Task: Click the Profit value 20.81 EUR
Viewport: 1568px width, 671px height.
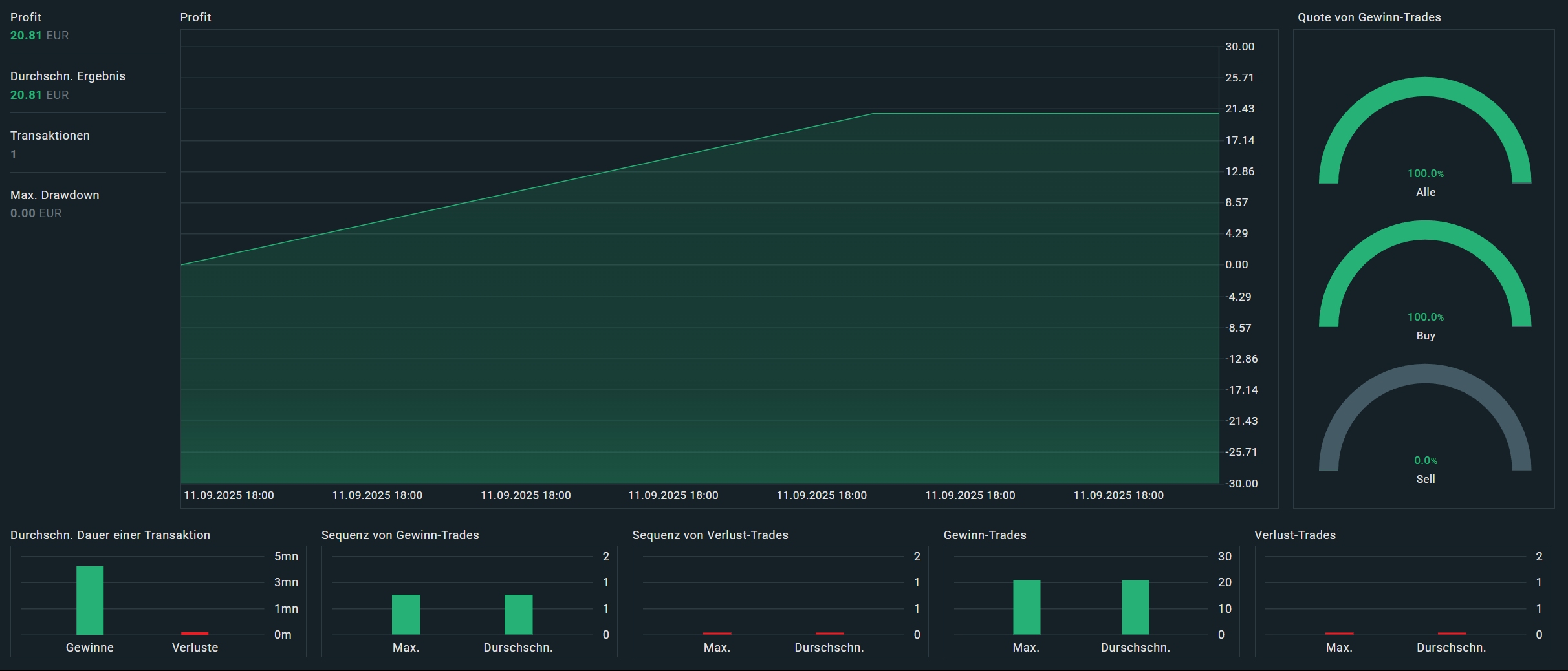Action: [x=39, y=36]
